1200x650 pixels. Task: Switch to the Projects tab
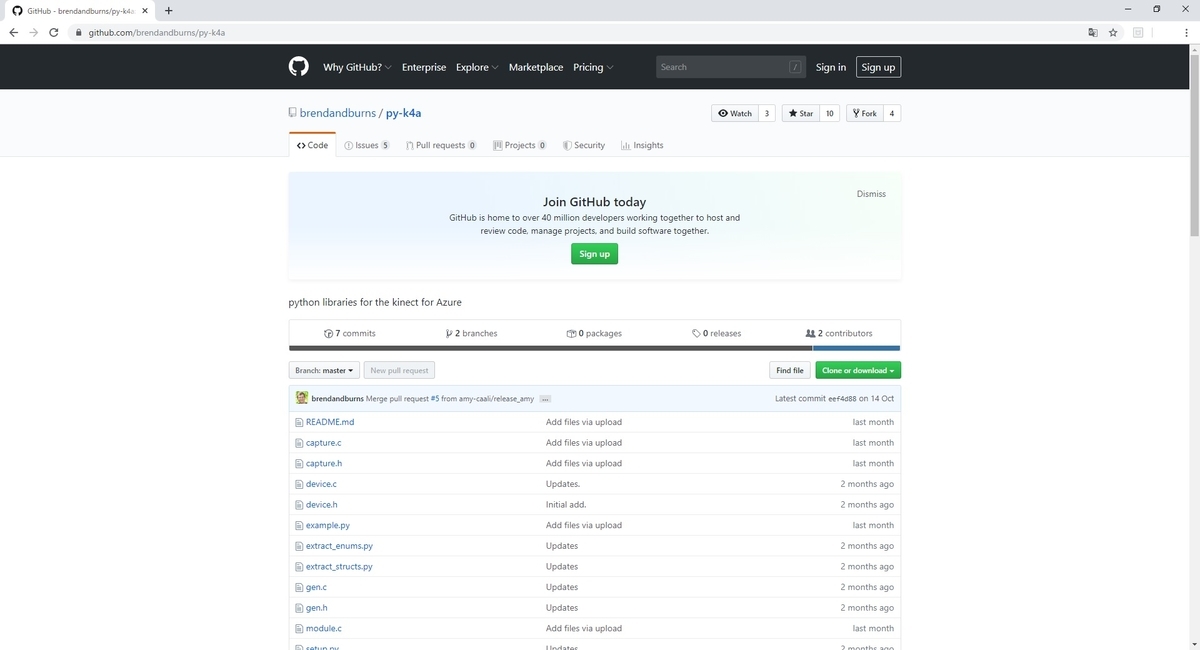520,145
